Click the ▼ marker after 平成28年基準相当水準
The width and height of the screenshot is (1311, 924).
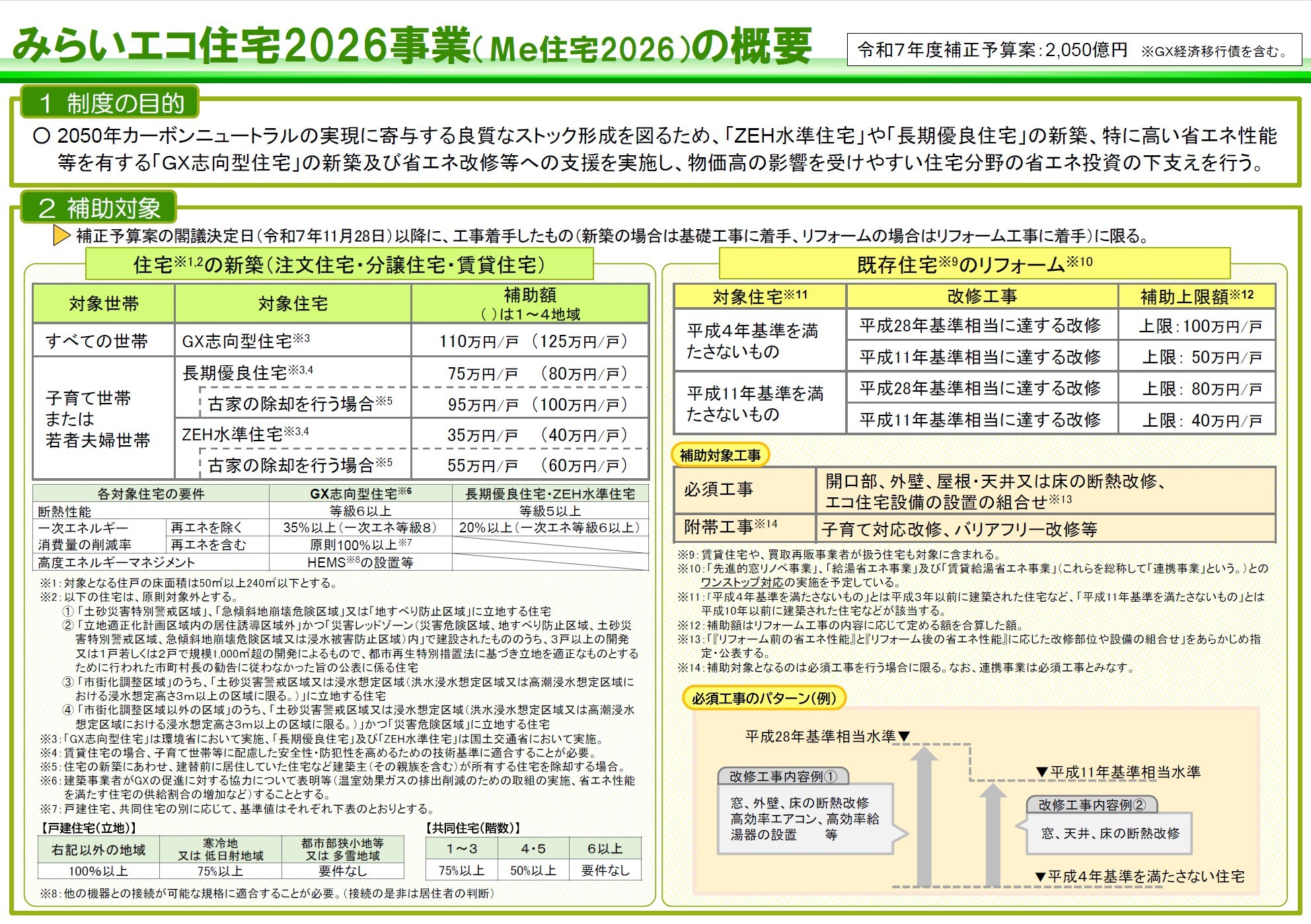905,736
